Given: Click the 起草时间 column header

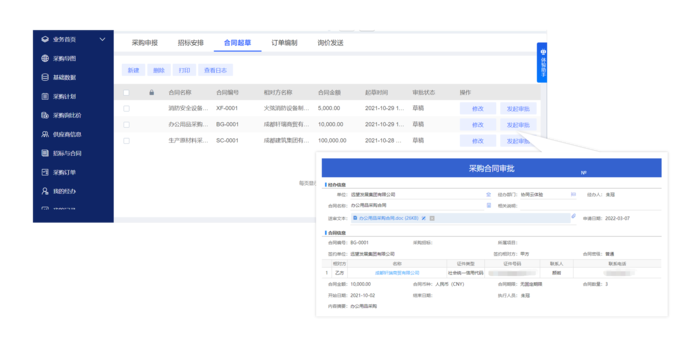Looking at the screenshot, I should (376, 92).
